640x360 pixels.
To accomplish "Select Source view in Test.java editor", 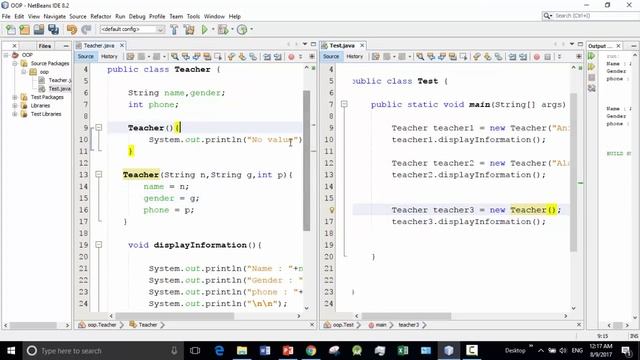I will 331,57.
